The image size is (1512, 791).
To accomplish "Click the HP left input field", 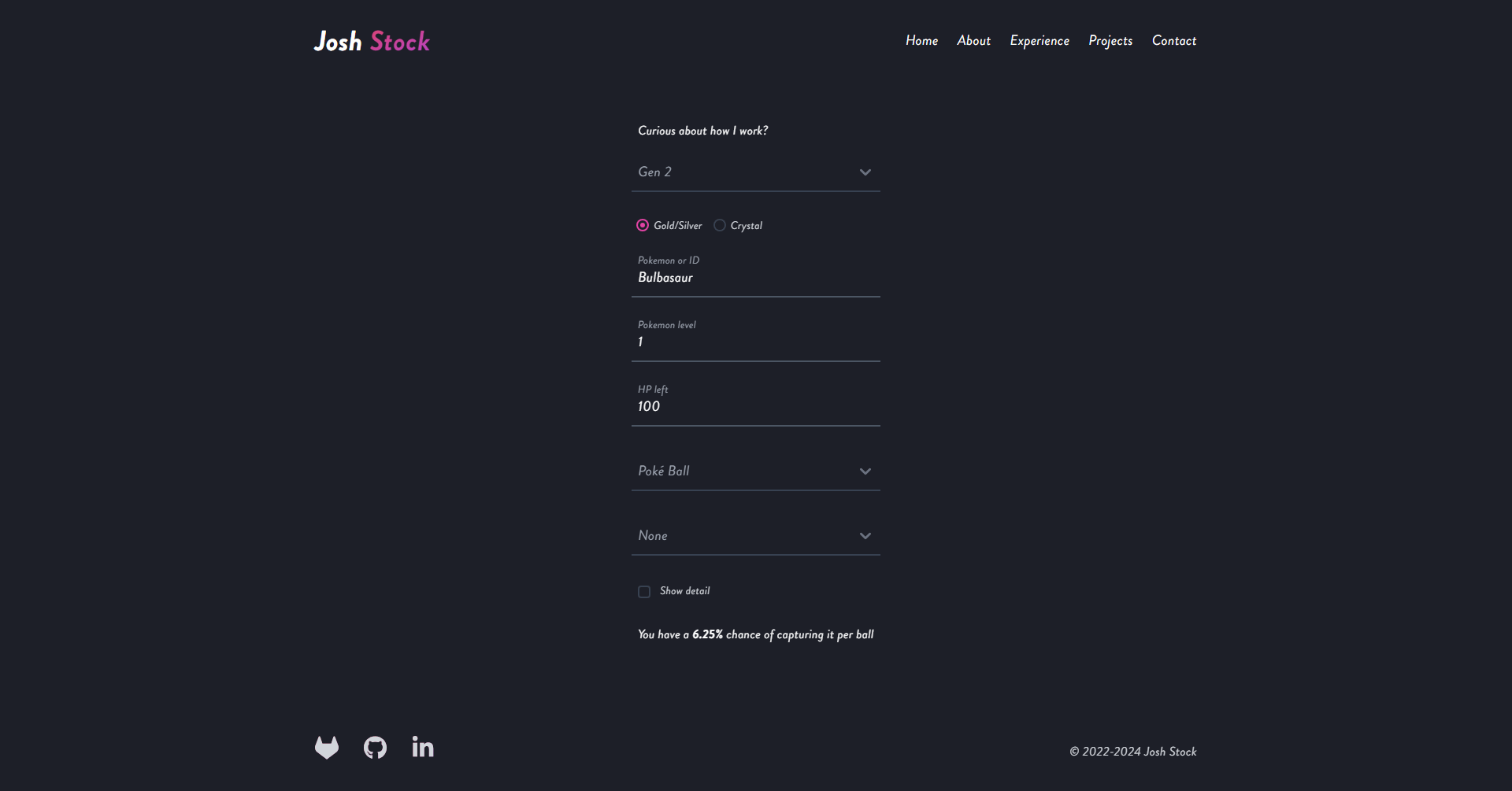I will 754,407.
